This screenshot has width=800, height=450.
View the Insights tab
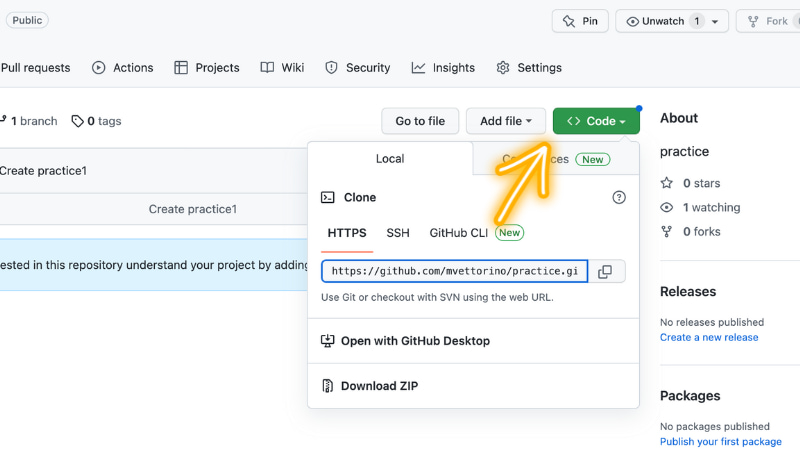[443, 68]
